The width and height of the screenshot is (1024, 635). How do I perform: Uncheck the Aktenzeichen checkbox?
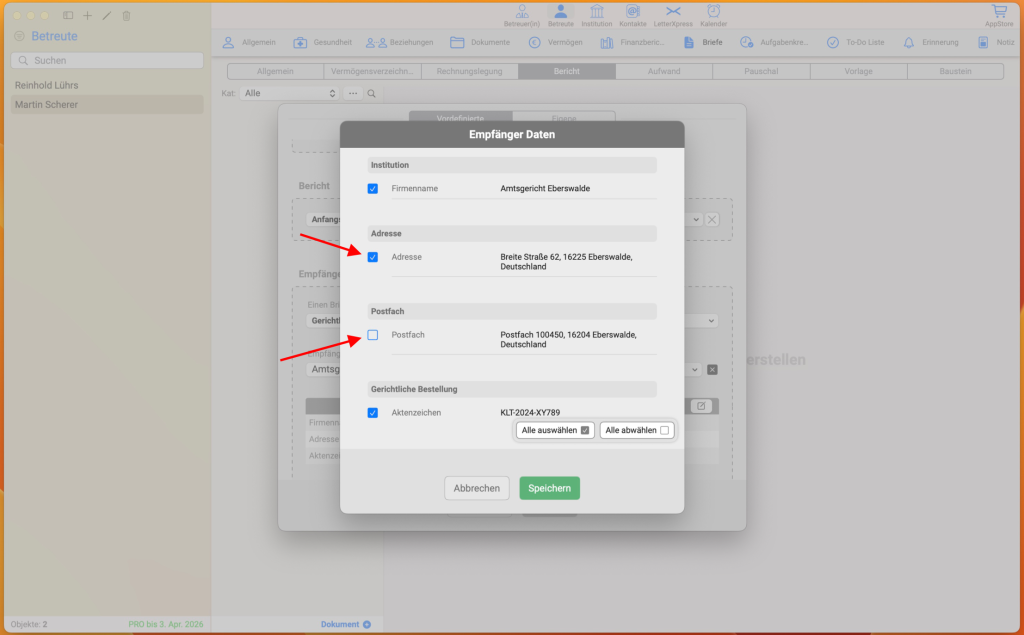[x=373, y=412]
